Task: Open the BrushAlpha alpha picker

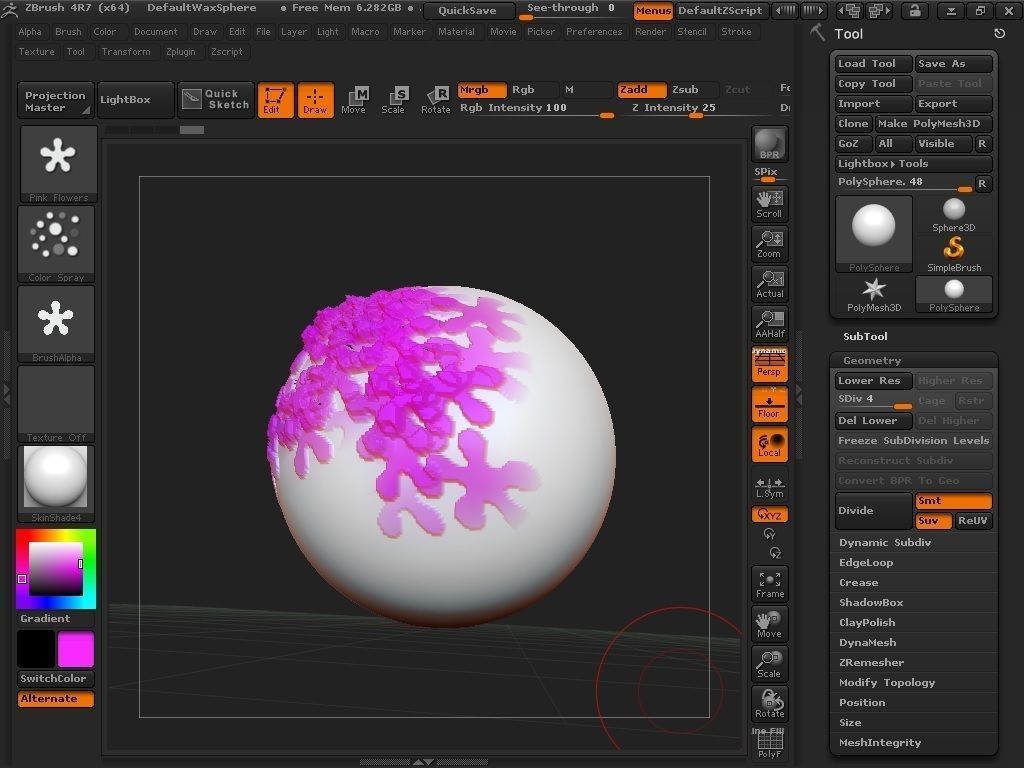Action: (56, 323)
